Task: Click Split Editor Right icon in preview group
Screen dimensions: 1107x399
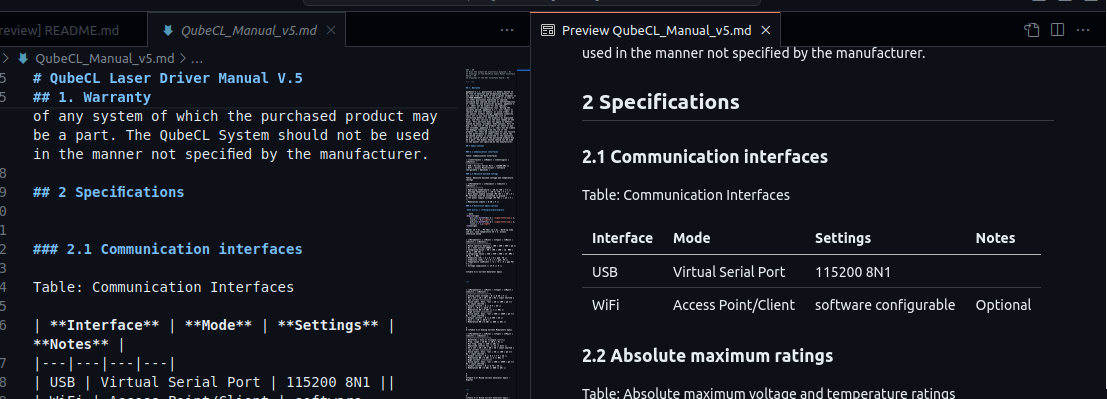Action: point(1057,30)
